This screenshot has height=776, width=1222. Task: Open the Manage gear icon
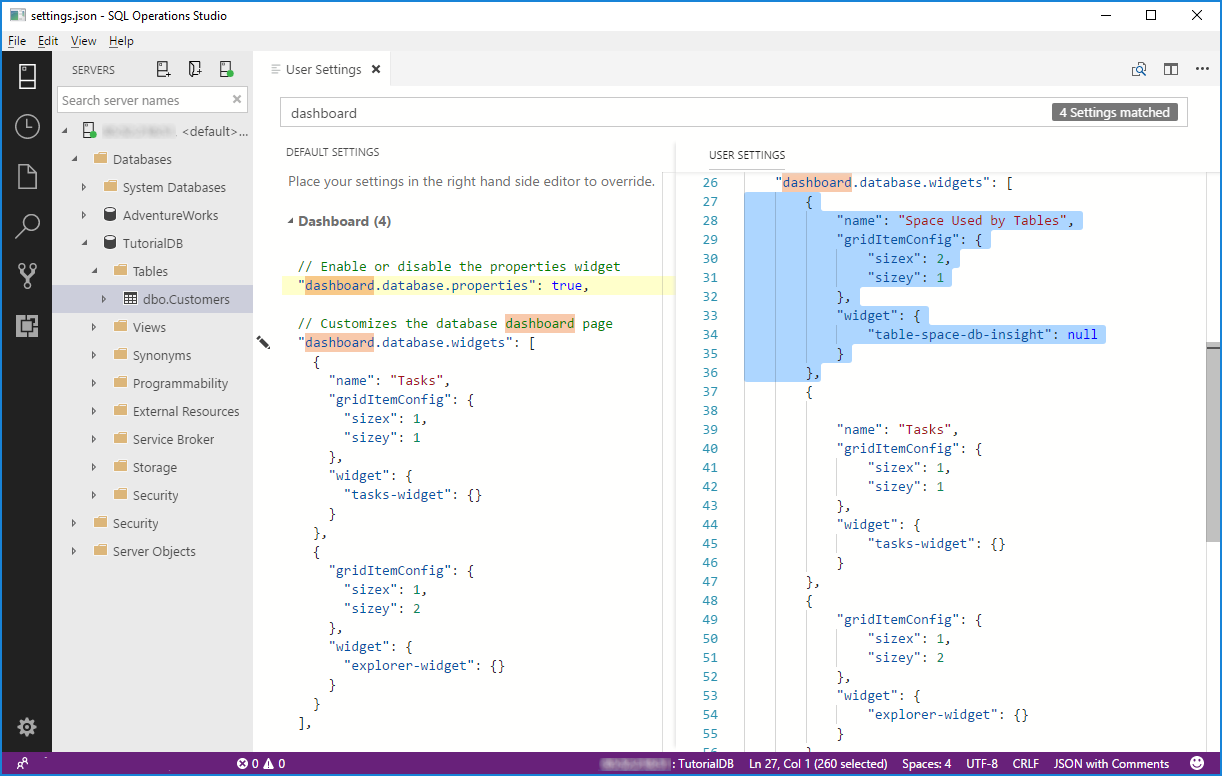(x=27, y=727)
